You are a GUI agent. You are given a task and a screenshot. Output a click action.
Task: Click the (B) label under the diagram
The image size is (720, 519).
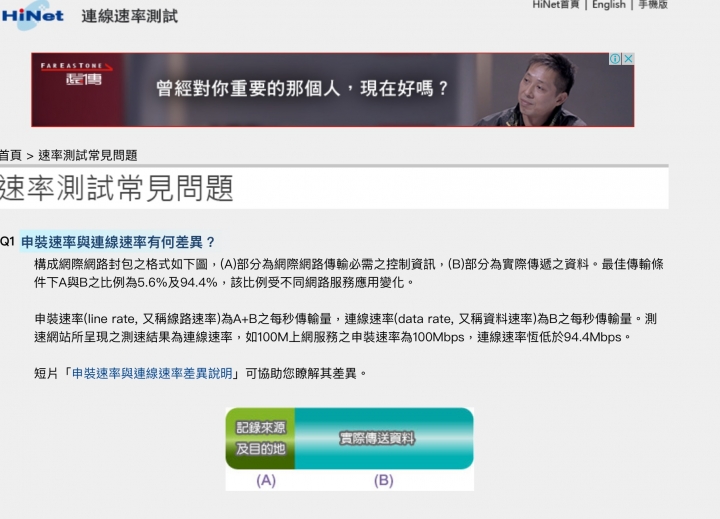[383, 480]
